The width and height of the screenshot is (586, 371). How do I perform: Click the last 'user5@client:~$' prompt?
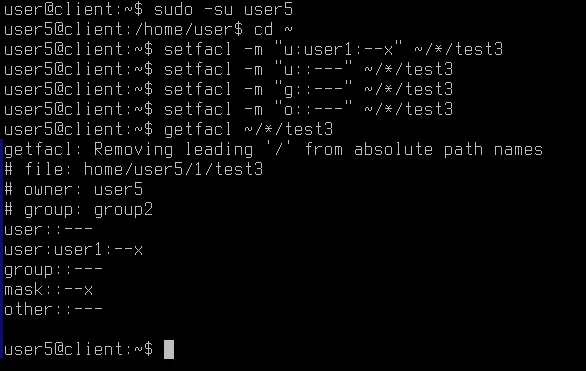pyautogui.click(x=78, y=349)
